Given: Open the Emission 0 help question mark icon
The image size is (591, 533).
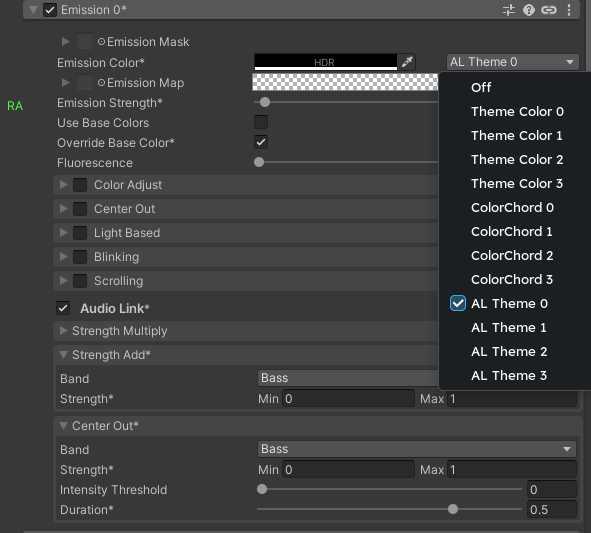Looking at the screenshot, I should 528,10.
